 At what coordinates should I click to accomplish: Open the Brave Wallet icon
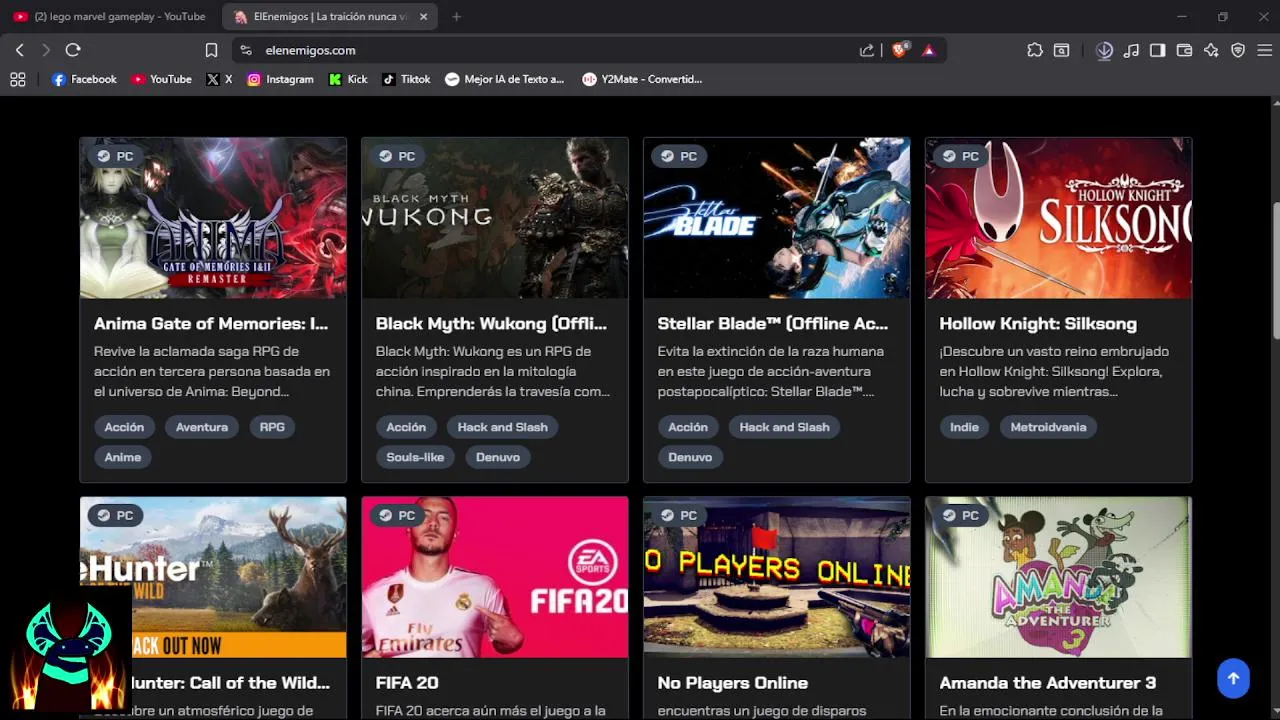[x=1184, y=50]
